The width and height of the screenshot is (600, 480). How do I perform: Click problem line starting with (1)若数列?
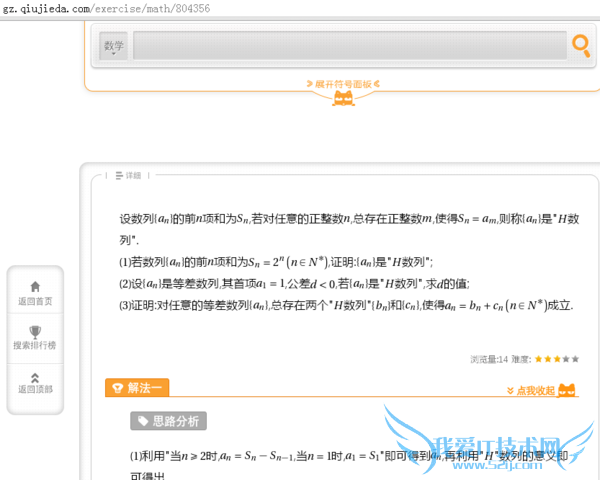click(276, 262)
